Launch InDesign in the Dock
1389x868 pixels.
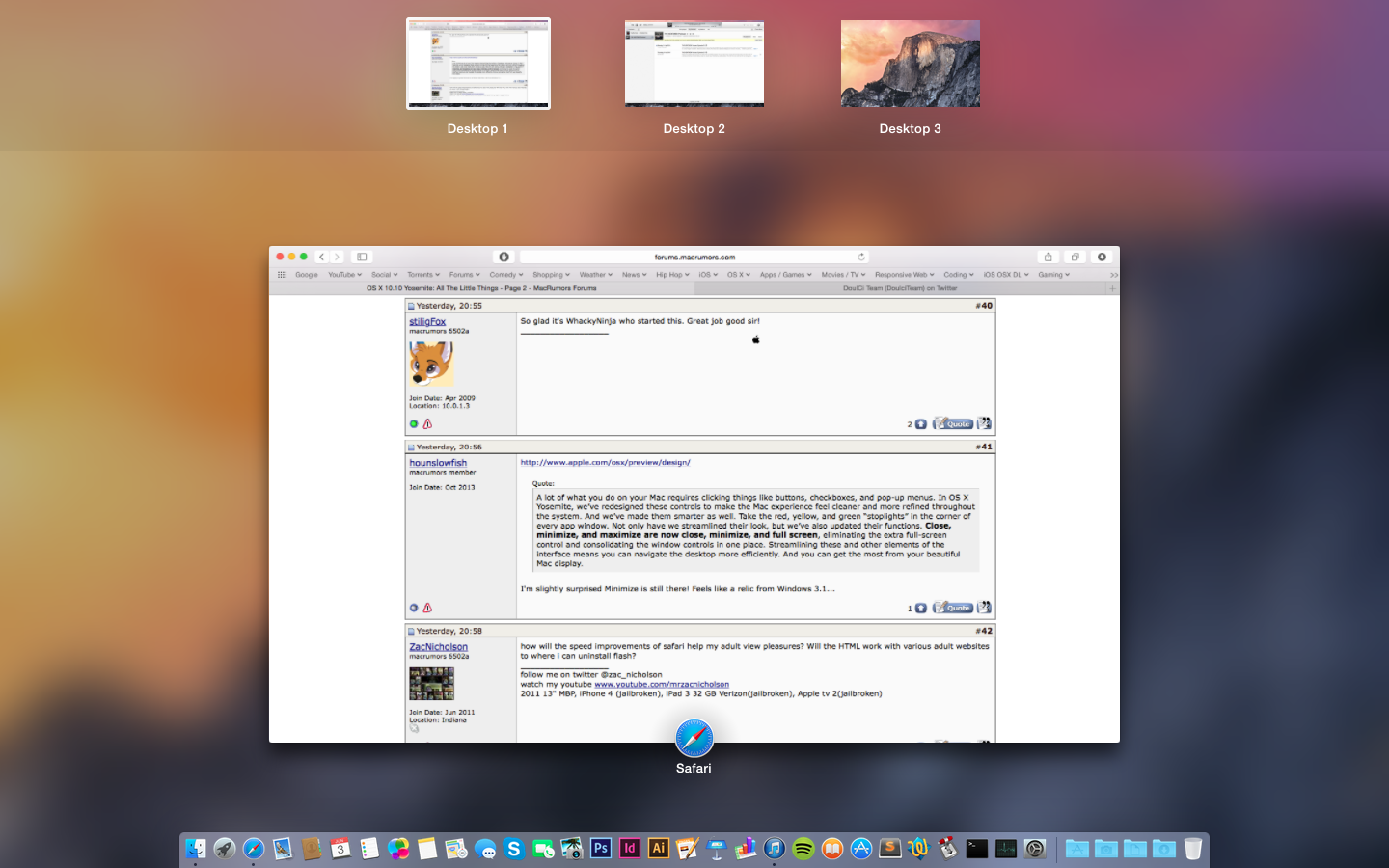[630, 849]
